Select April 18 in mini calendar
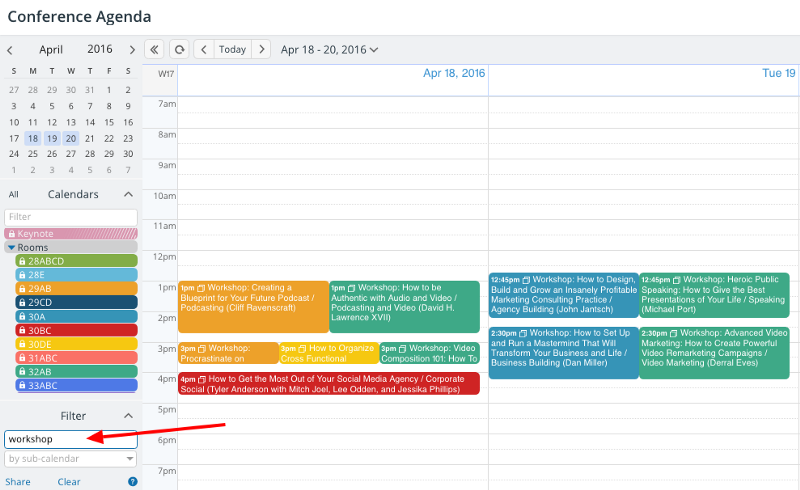Image resolution: width=800 pixels, height=490 pixels. click(33, 138)
